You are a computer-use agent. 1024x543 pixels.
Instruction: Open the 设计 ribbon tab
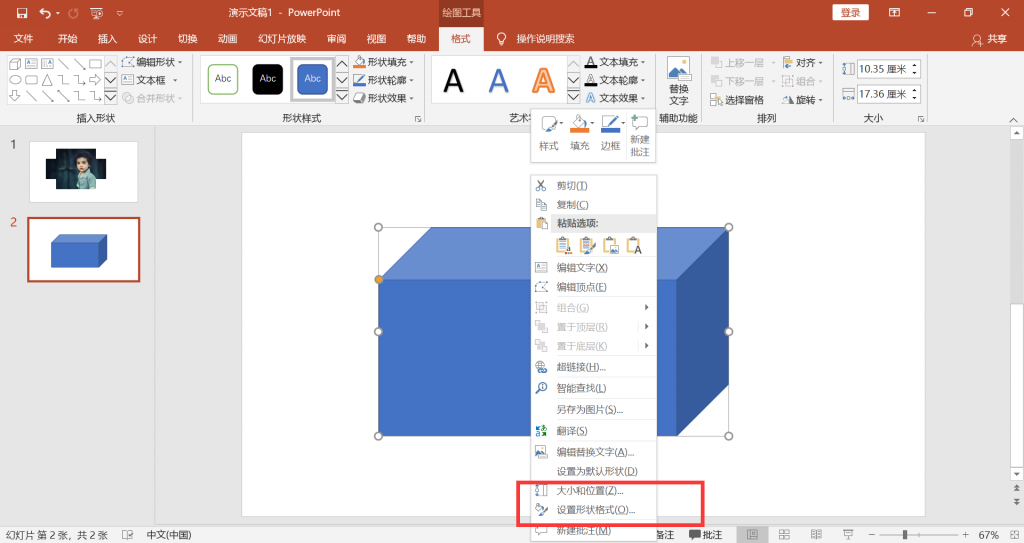coord(148,39)
